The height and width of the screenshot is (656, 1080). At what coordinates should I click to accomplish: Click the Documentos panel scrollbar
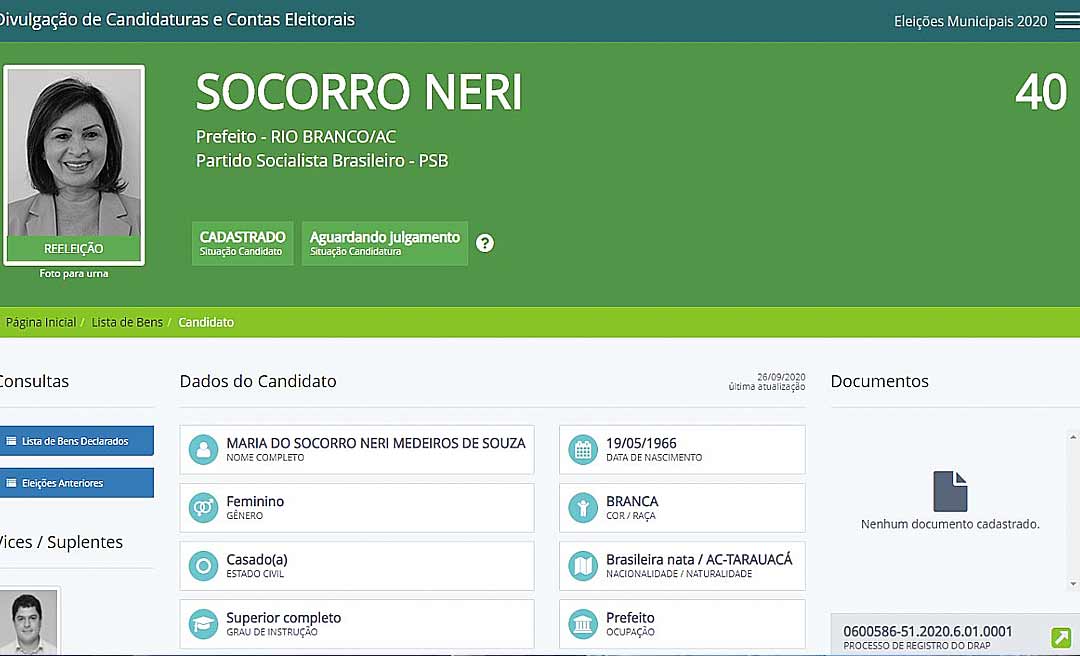pos(1074,510)
